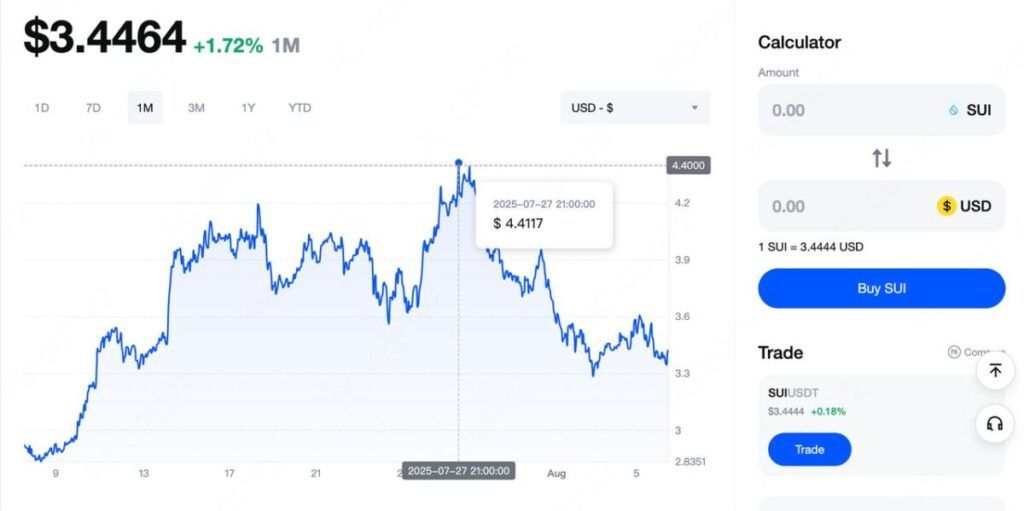The width and height of the screenshot is (1024, 511).
Task: Expand currency dropdown arrow
Action: pyautogui.click(x=695, y=108)
